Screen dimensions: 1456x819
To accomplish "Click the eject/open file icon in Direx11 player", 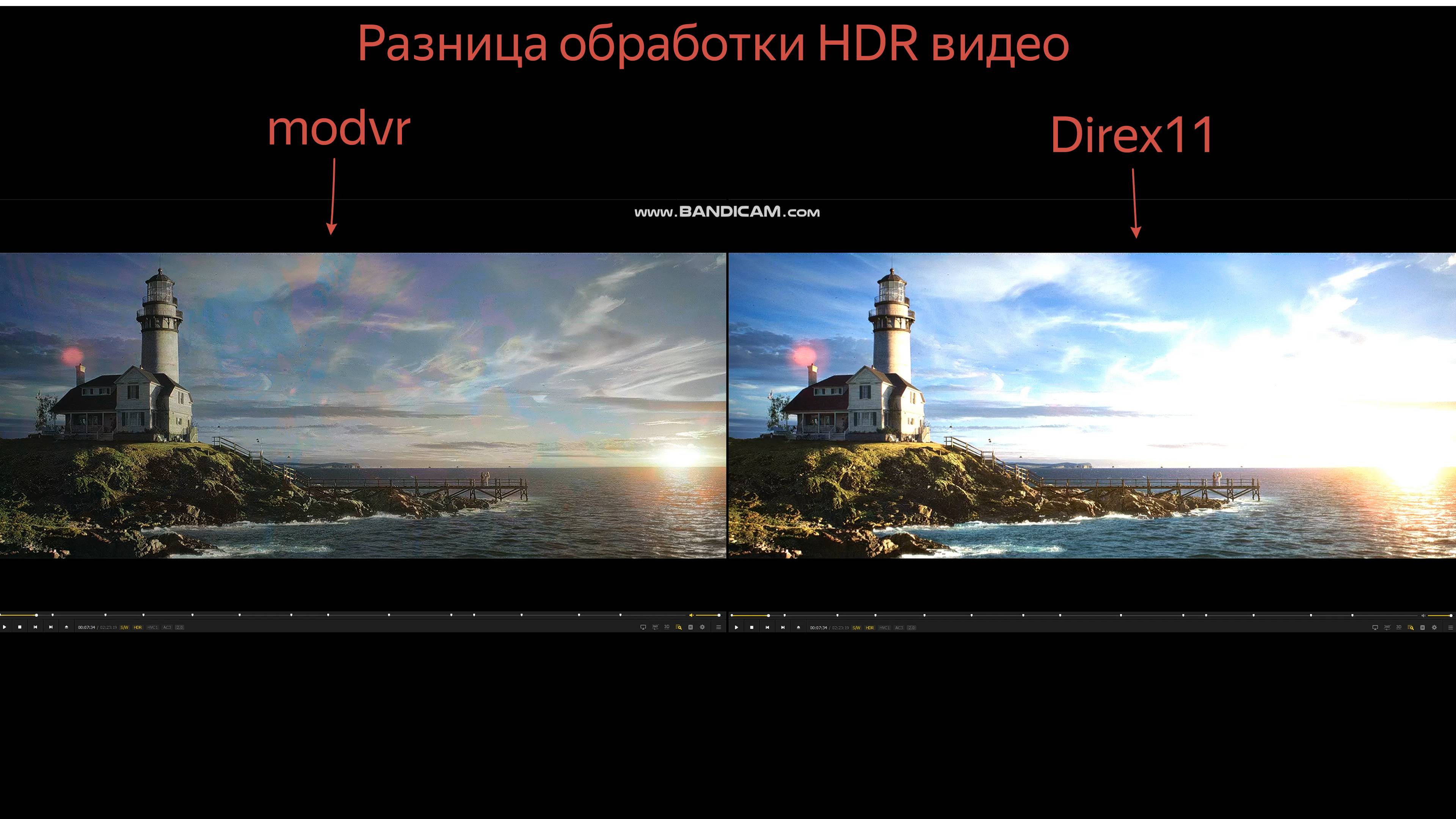I will (799, 628).
